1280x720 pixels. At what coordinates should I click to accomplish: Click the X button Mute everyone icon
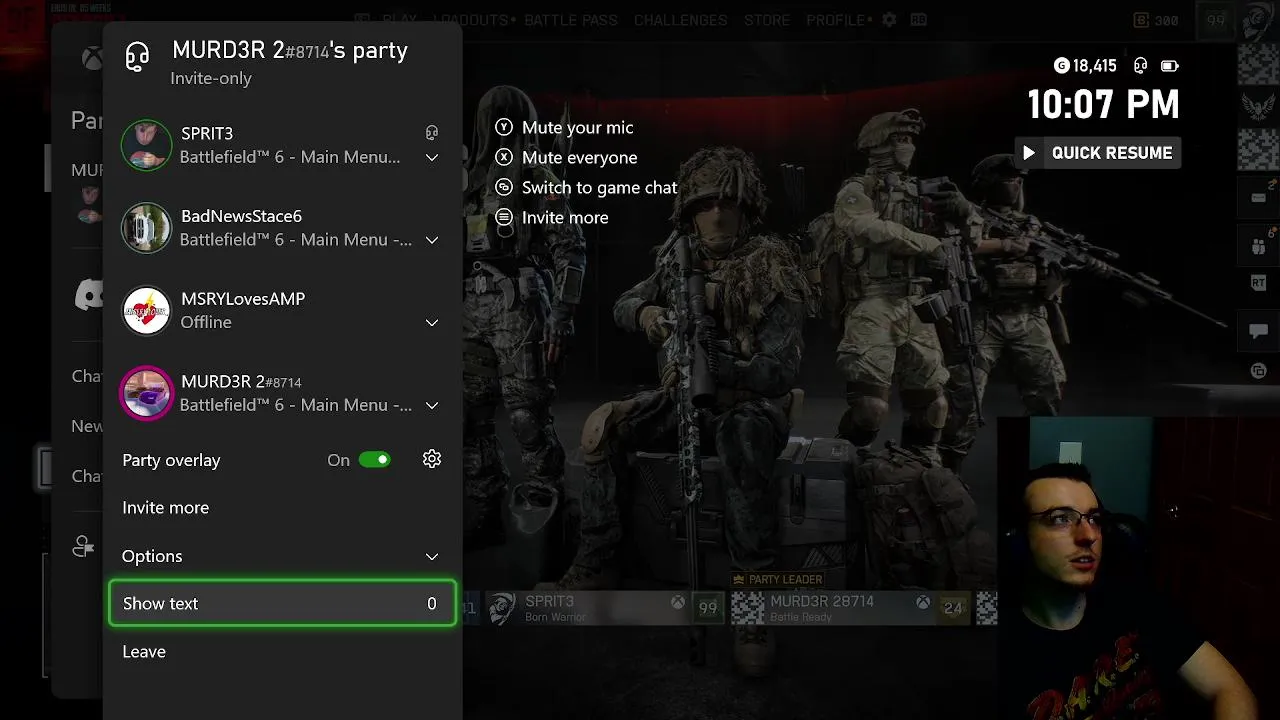tap(505, 157)
